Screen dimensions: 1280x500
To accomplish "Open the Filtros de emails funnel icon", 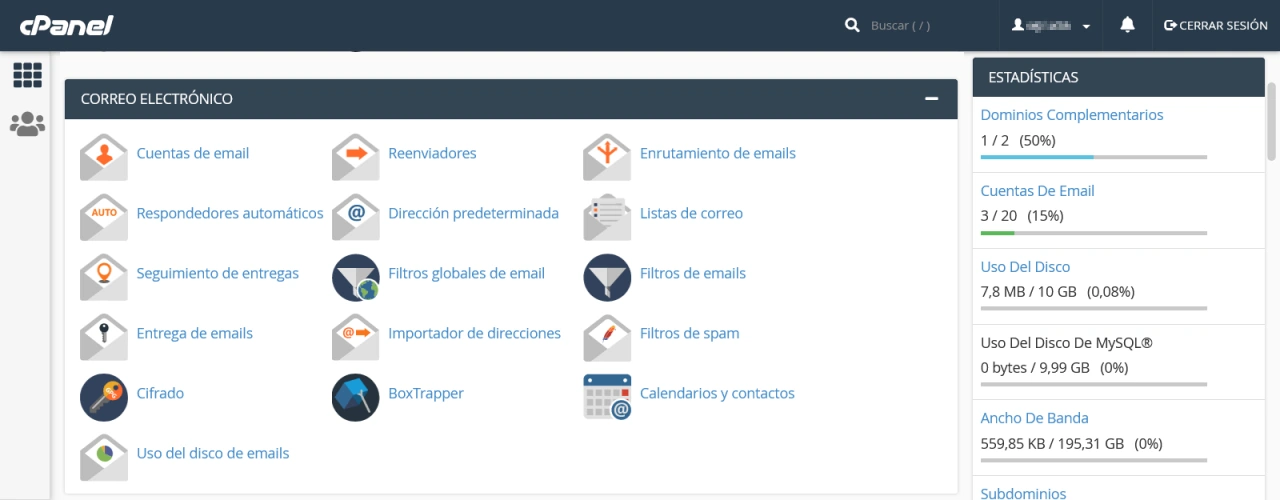I will [x=607, y=277].
